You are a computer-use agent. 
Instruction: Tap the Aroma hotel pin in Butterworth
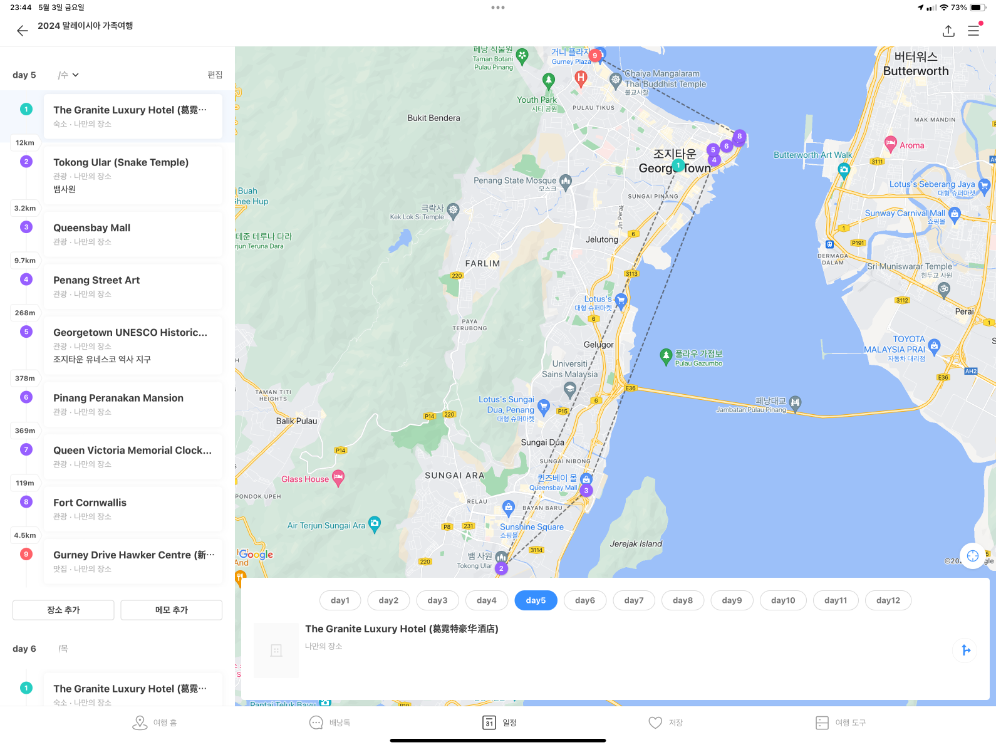coord(890,144)
